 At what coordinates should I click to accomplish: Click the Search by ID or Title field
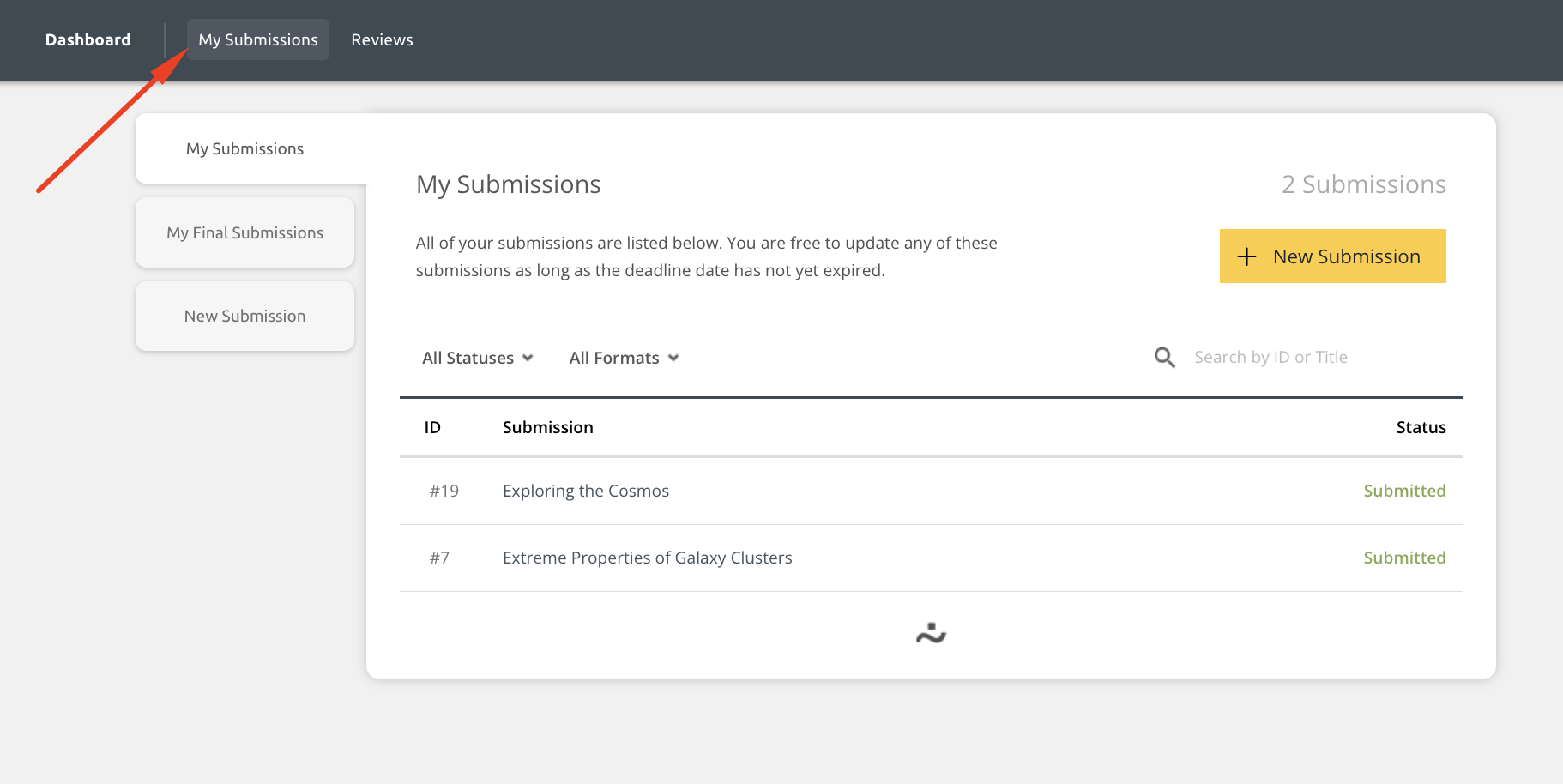click(1270, 357)
